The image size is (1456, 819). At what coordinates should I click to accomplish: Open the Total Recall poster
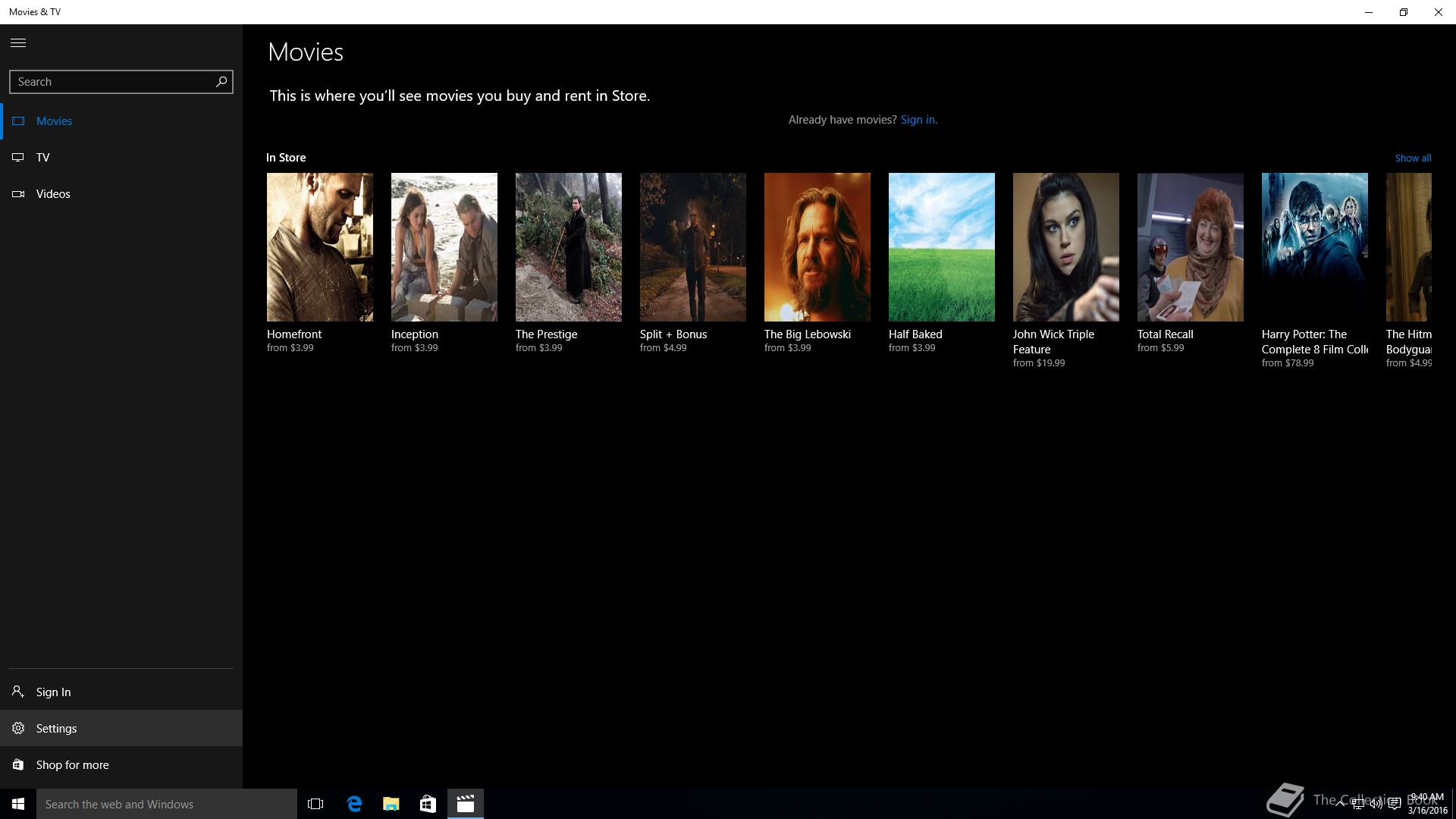[x=1191, y=247]
